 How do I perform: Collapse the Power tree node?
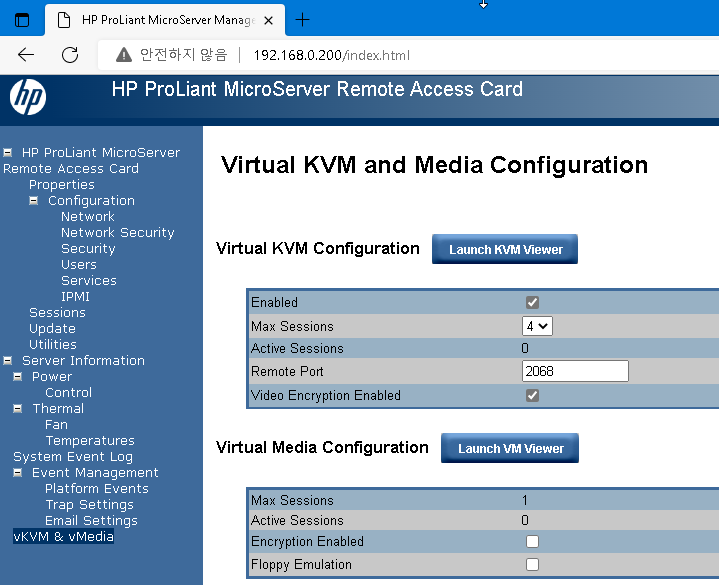(x=17, y=376)
